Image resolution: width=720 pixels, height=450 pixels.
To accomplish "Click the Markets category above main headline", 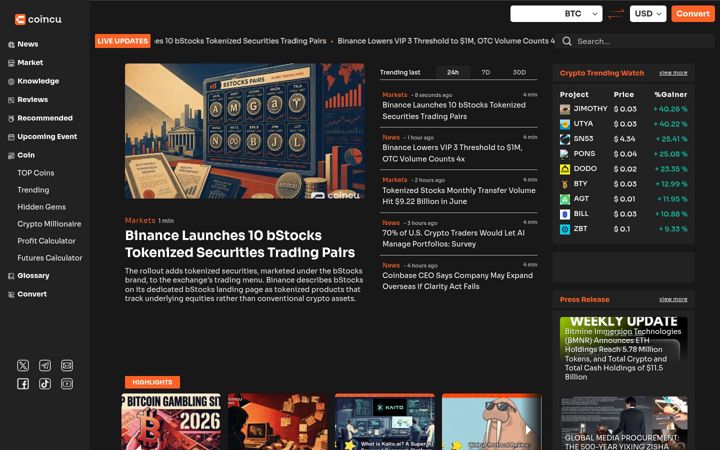I will click(x=140, y=220).
